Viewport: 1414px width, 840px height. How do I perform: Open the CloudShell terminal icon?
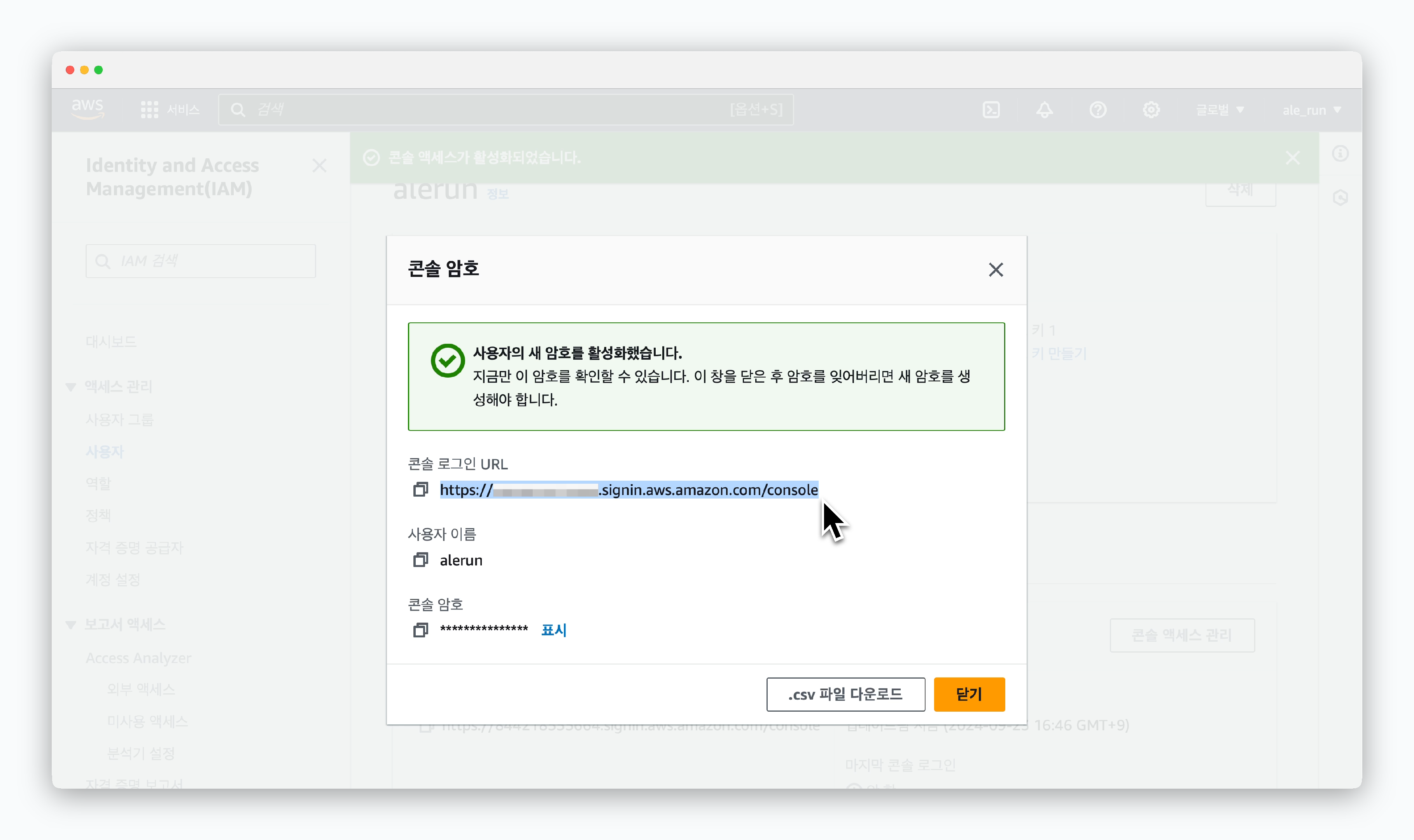[x=991, y=110]
